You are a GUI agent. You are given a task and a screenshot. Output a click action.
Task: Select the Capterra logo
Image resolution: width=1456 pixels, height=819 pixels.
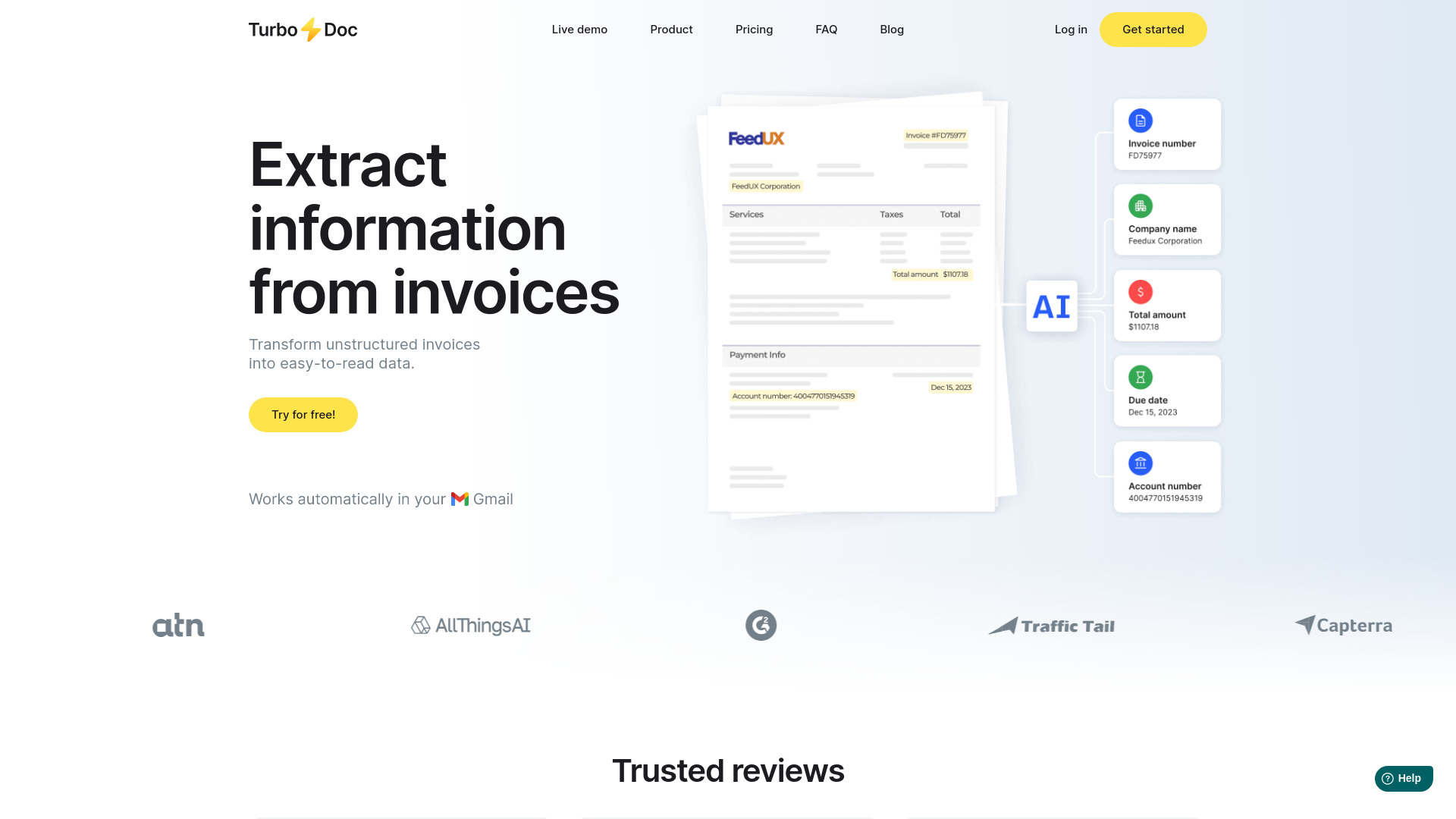(1342, 625)
